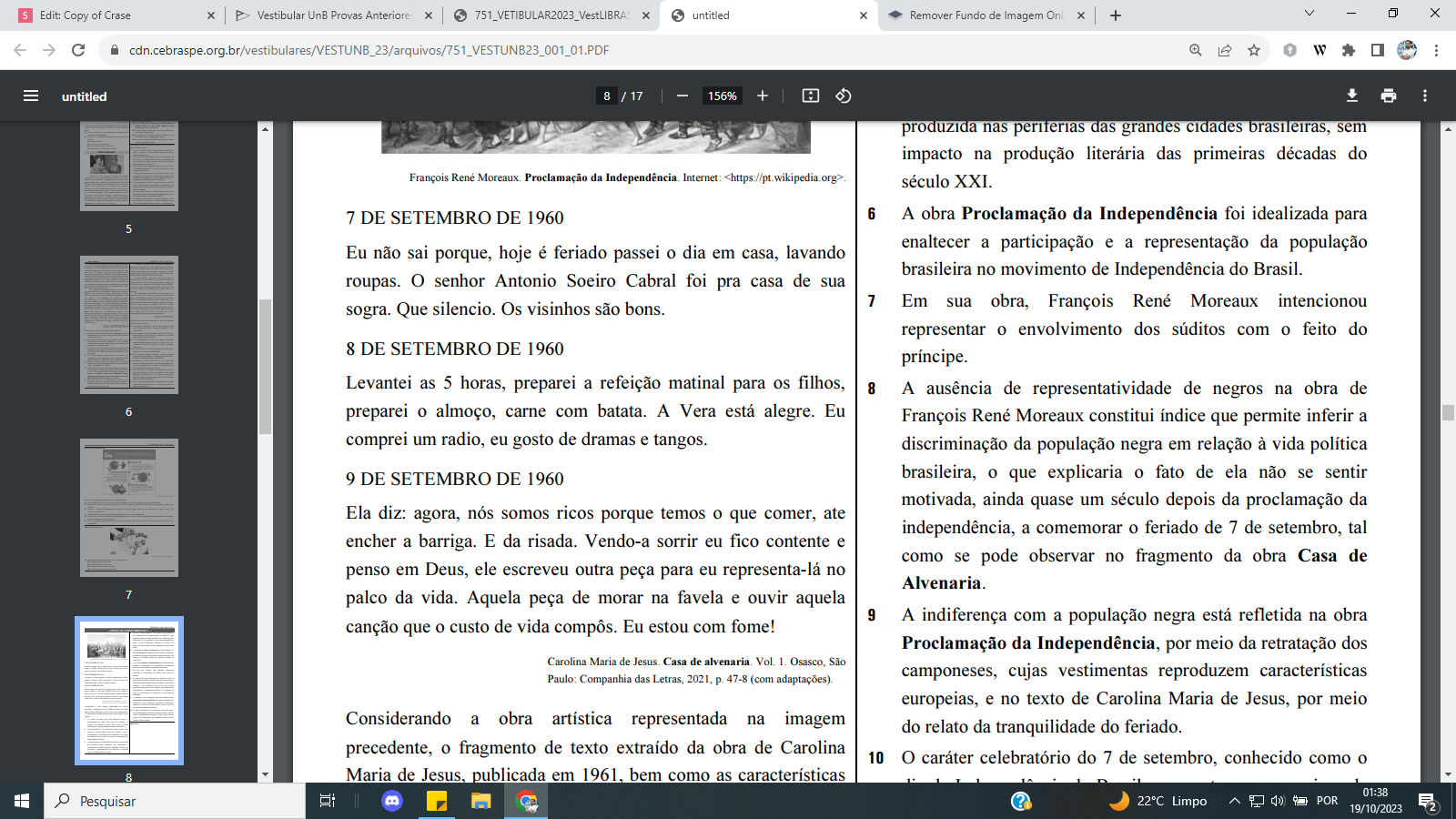Select page 6 thumbnail

(129, 325)
